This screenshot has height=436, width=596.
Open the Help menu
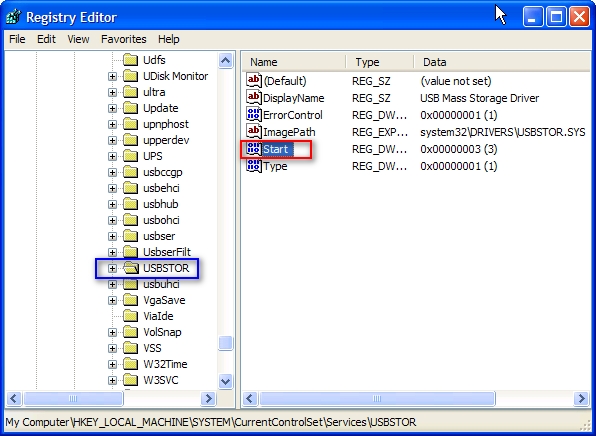click(x=168, y=39)
